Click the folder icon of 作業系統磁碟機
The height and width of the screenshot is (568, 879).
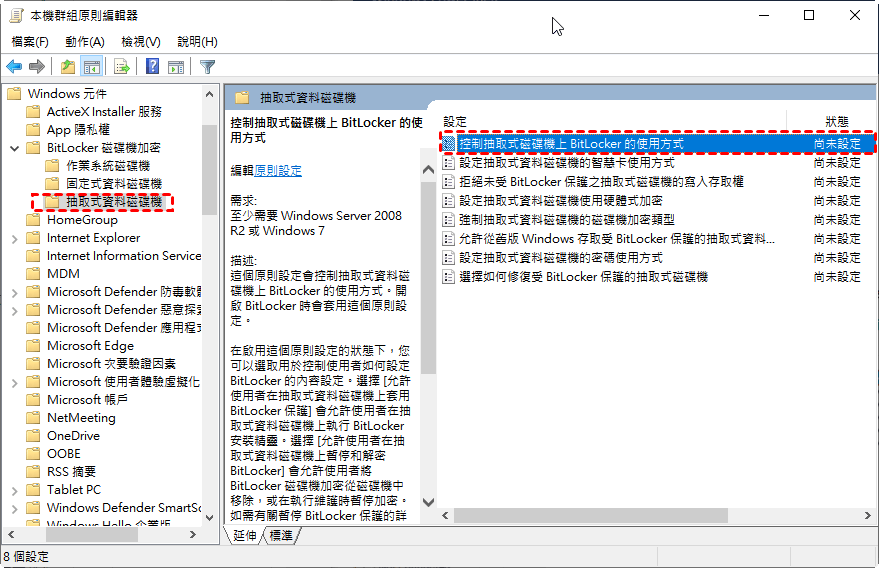pos(52,166)
